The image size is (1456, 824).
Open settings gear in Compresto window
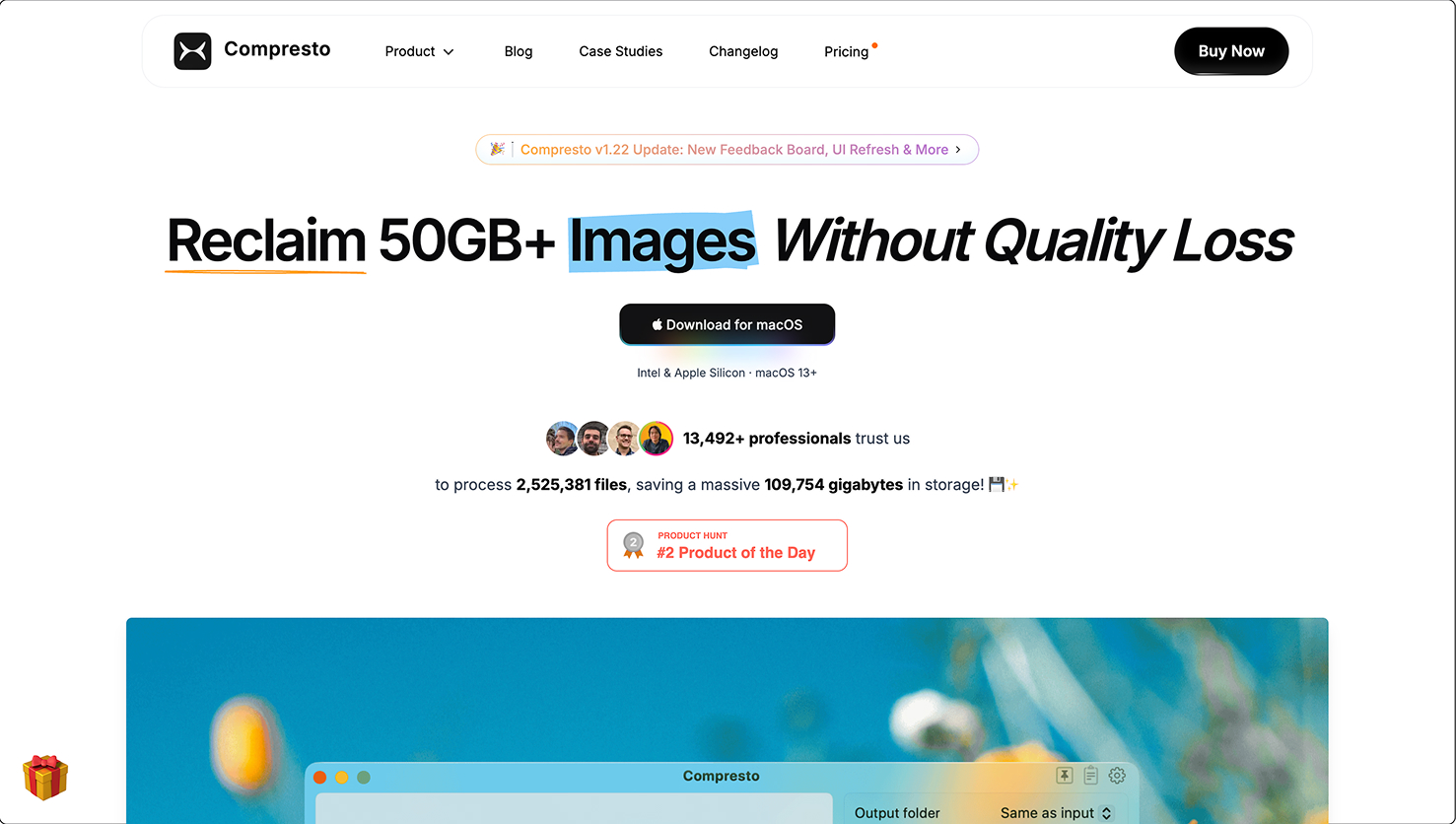click(1117, 776)
